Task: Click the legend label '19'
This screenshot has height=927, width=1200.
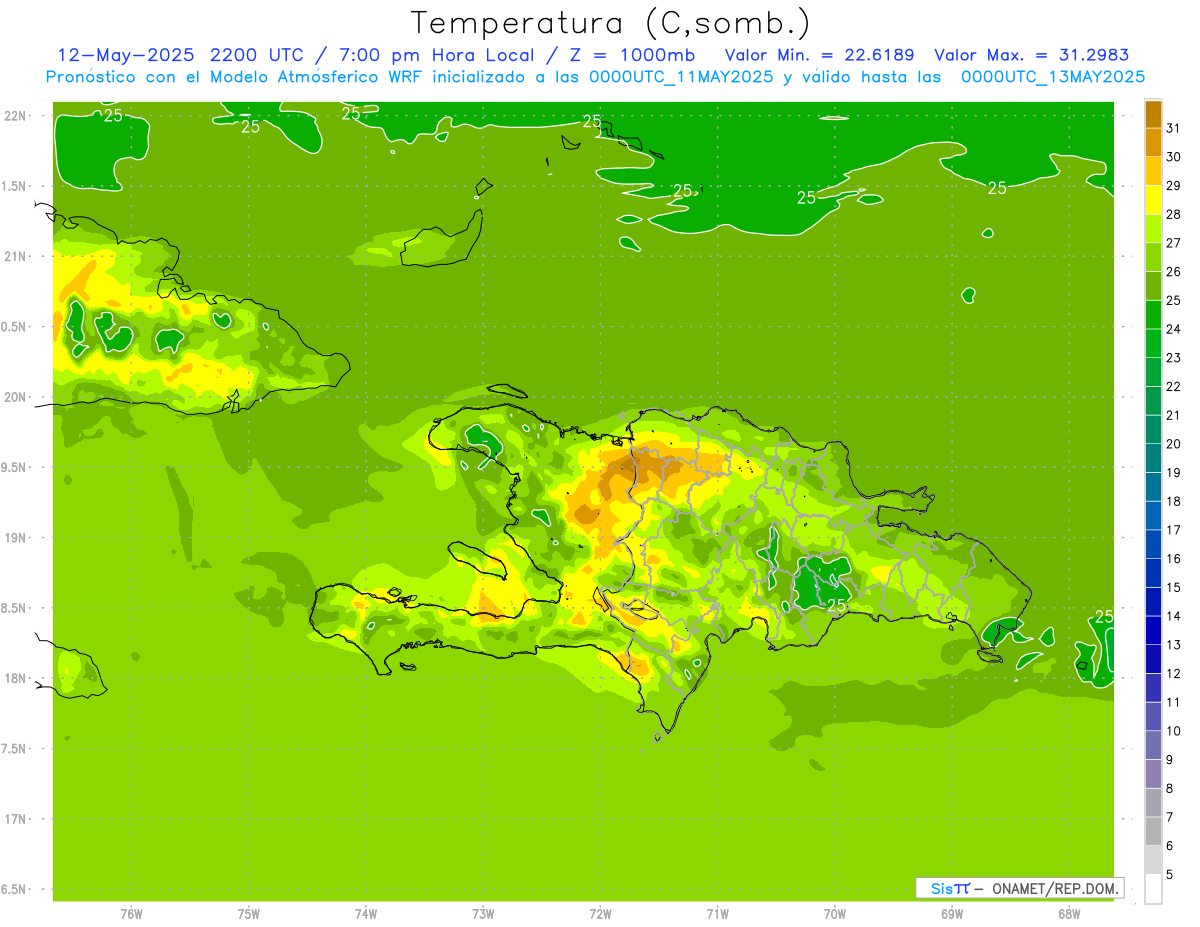Action: (1174, 472)
